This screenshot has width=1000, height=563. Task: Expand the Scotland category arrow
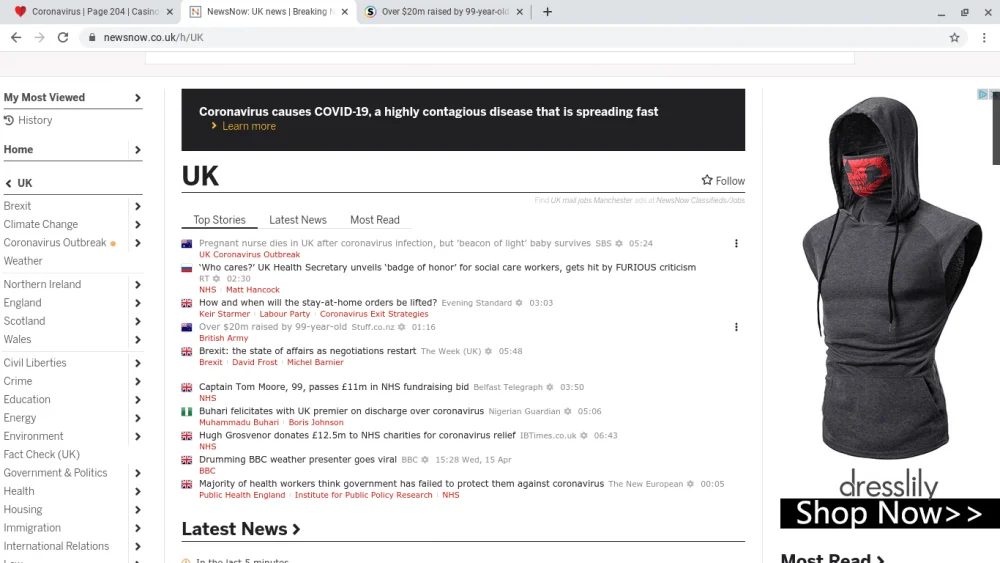[138, 321]
